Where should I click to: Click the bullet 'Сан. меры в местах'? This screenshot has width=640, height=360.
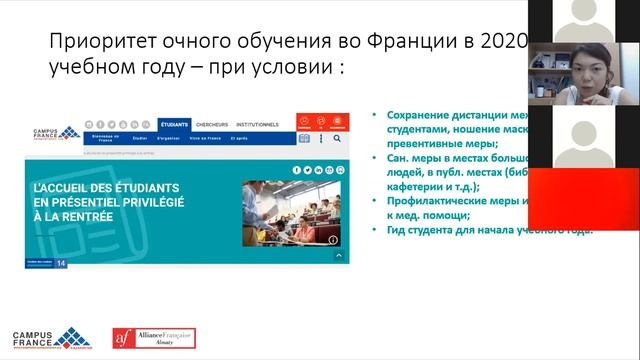point(457,172)
